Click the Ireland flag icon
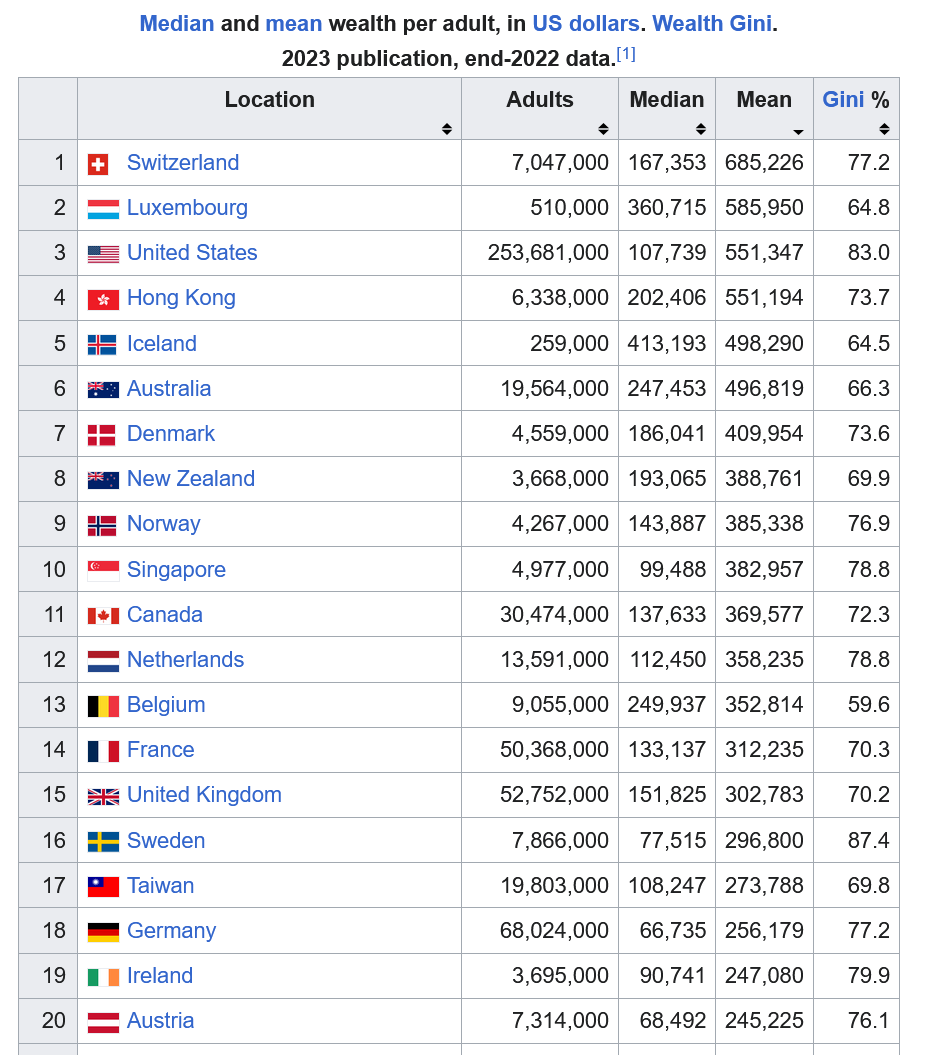This screenshot has width=934, height=1055. (x=103, y=977)
